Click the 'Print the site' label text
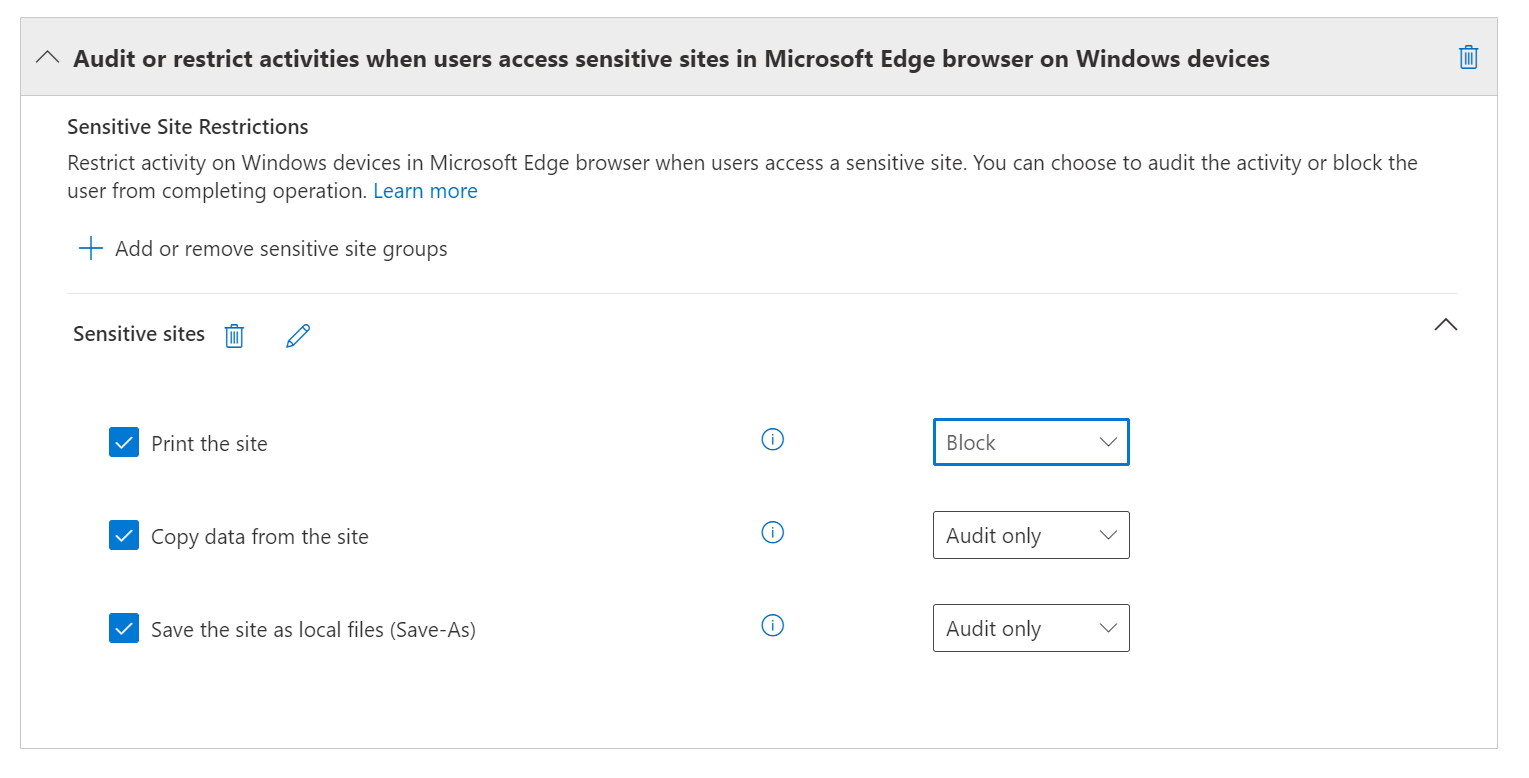The image size is (1529, 778). tap(209, 444)
